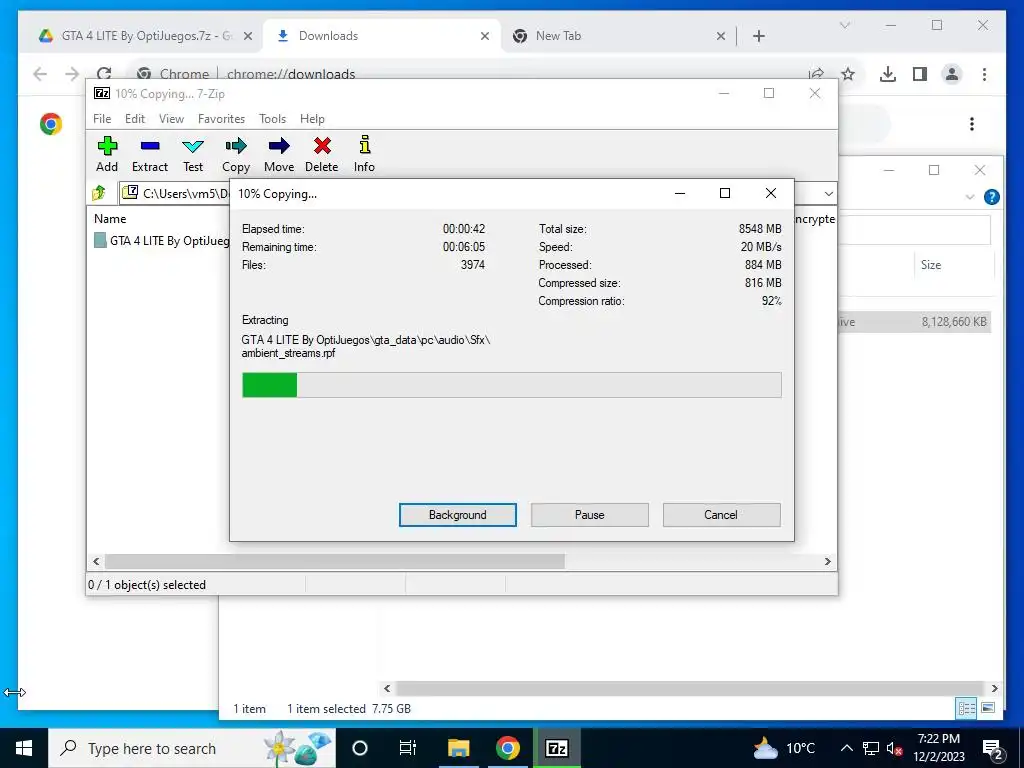
Task: Expand Chrome tab search chevron
Action: pos(844,25)
